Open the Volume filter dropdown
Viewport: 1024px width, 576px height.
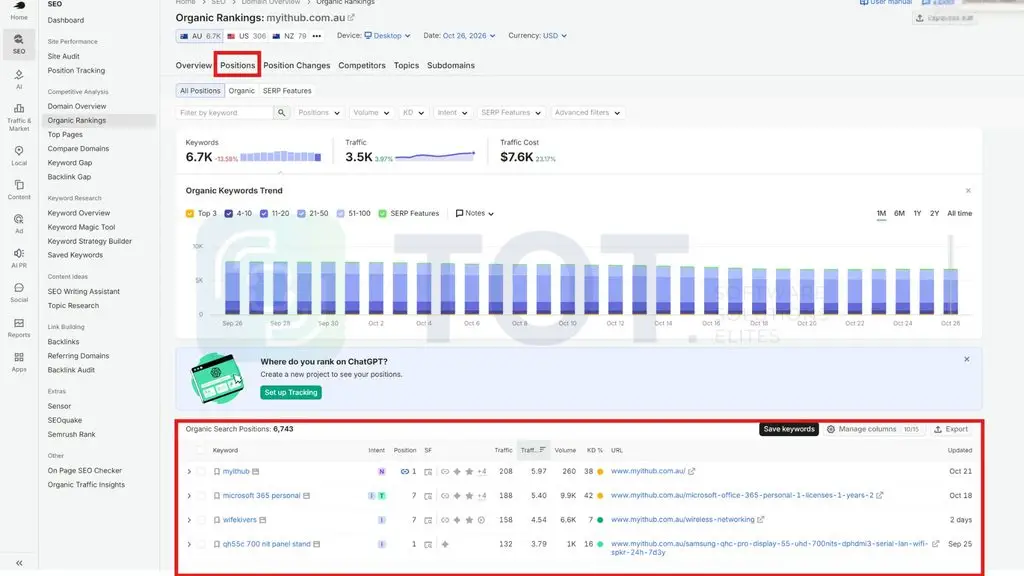[x=371, y=113]
